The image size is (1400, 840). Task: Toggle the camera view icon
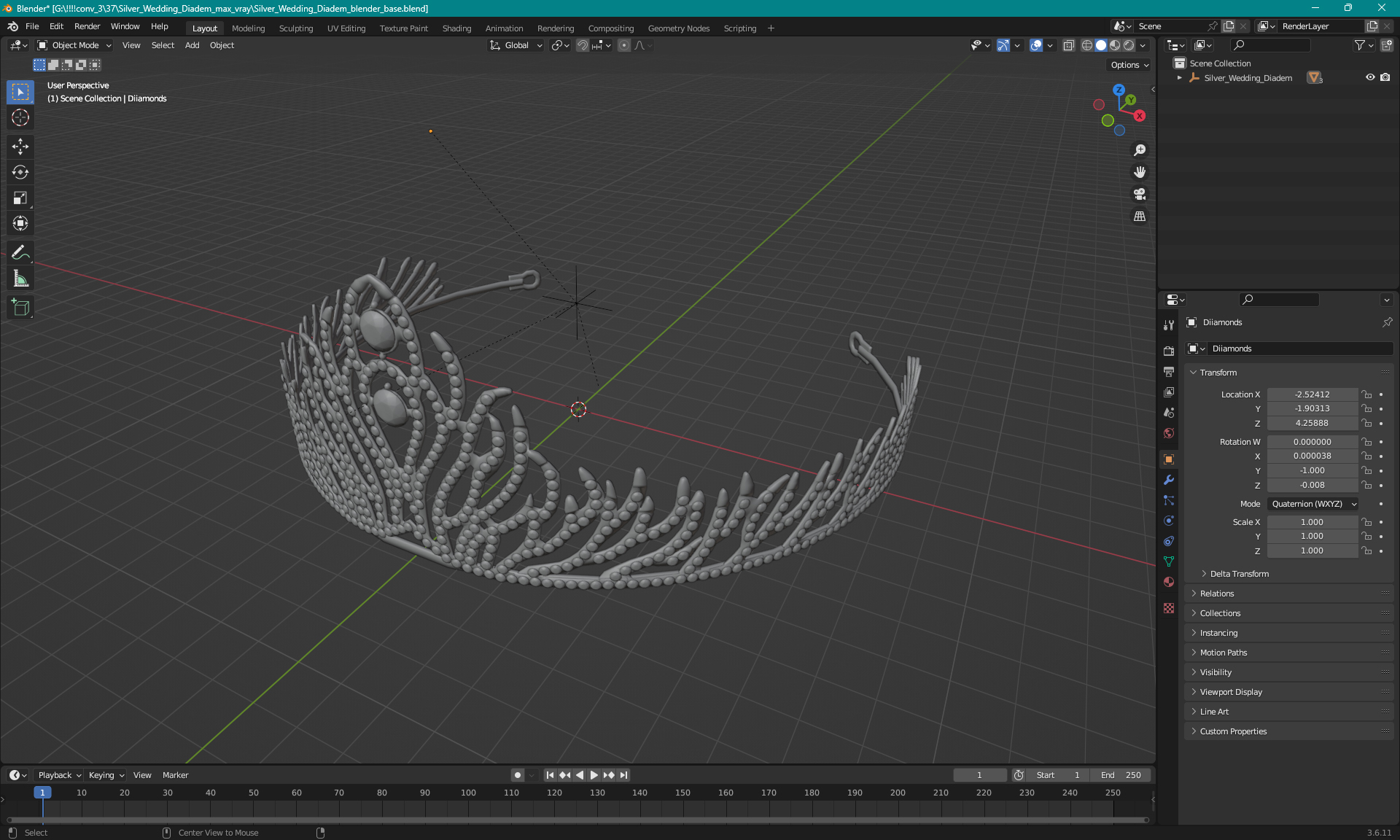point(1140,194)
